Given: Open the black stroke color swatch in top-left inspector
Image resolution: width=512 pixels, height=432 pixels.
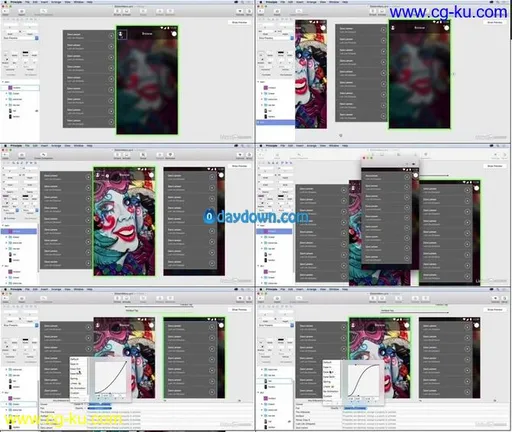Looking at the screenshot, I should 26,52.
